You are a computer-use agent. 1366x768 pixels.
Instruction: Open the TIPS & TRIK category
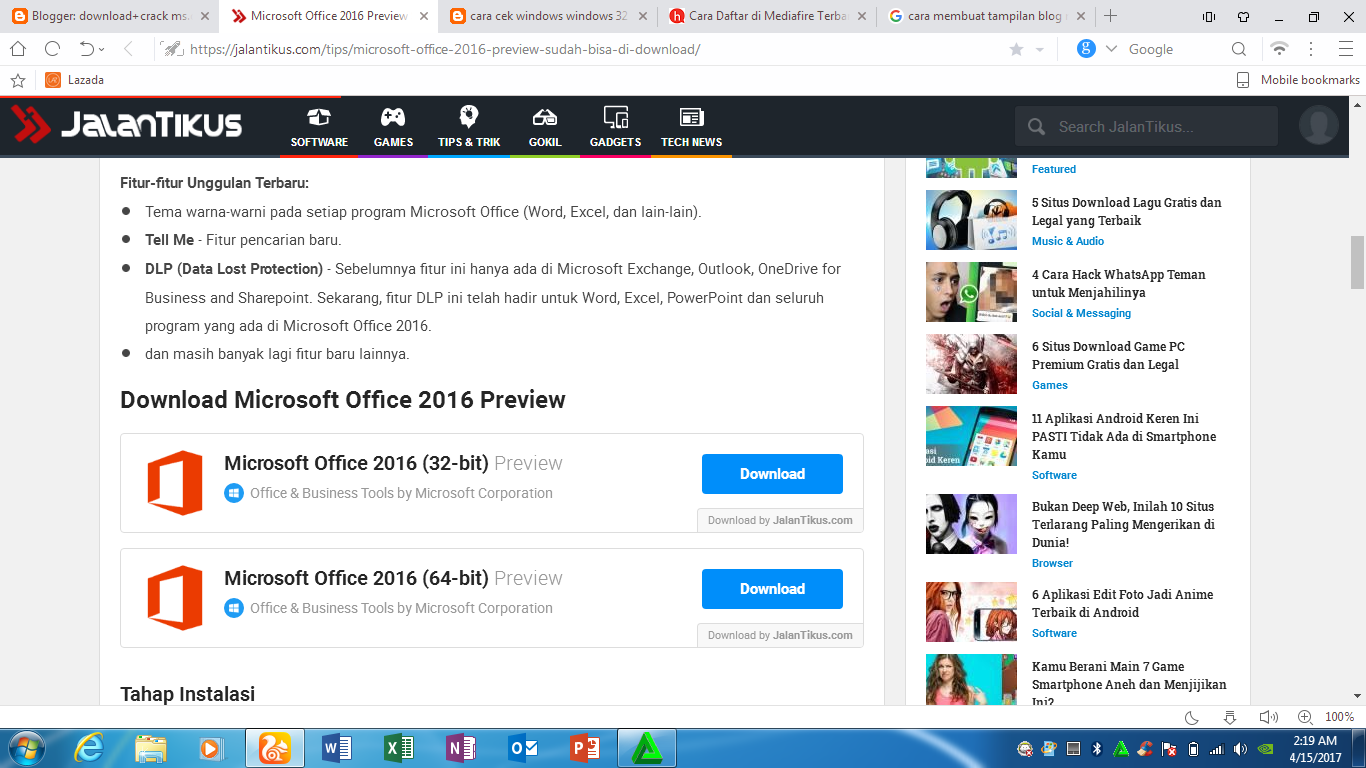pyautogui.click(x=469, y=128)
